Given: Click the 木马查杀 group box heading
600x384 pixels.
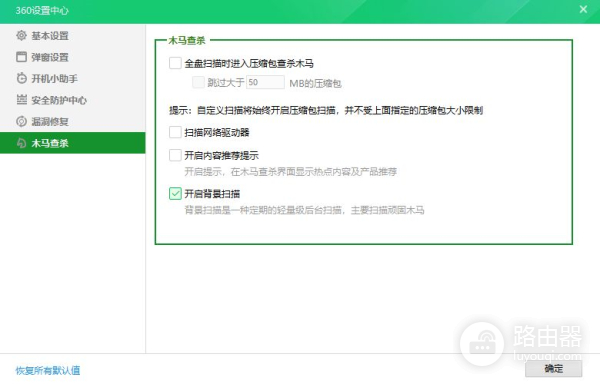Looking at the screenshot, I should point(187,40).
